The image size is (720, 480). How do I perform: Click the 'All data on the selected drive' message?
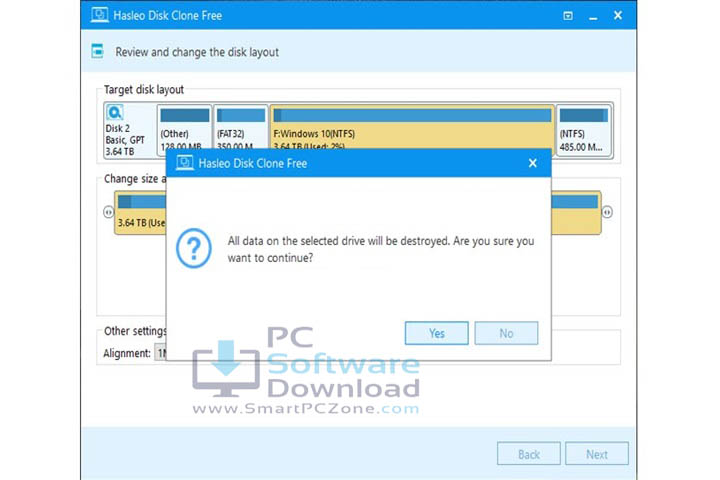[381, 249]
